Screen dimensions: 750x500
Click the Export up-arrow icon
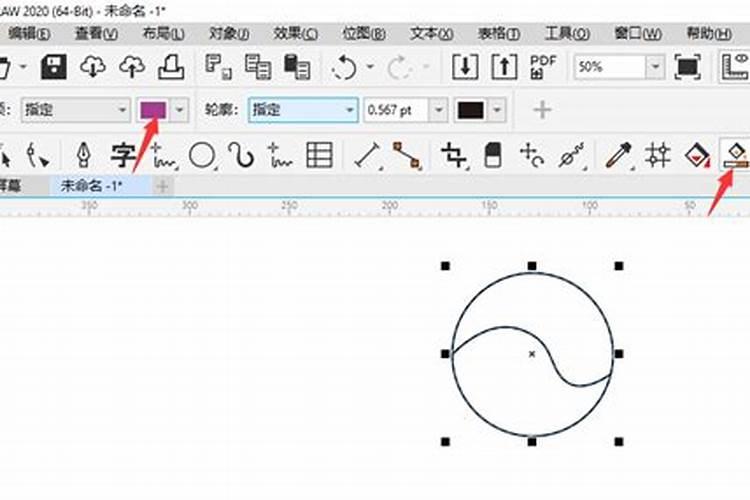point(504,67)
